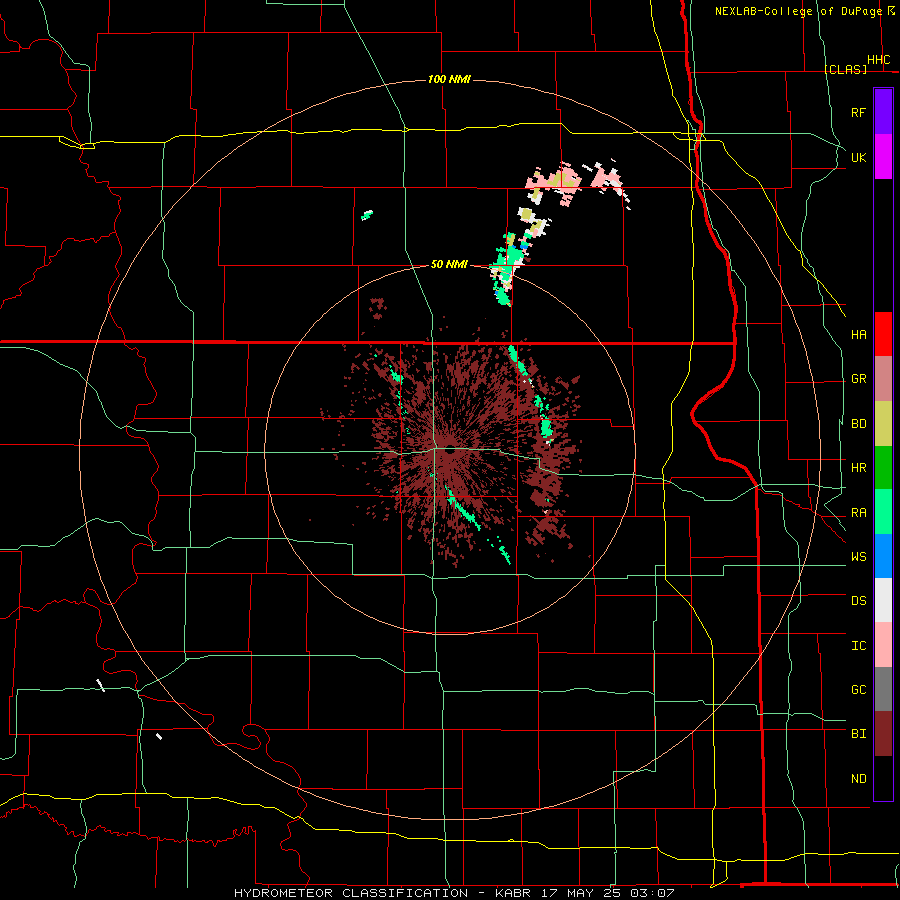The width and height of the screenshot is (900, 900).
Task: Click the 100 NMI range ring label
Action: pos(449,79)
